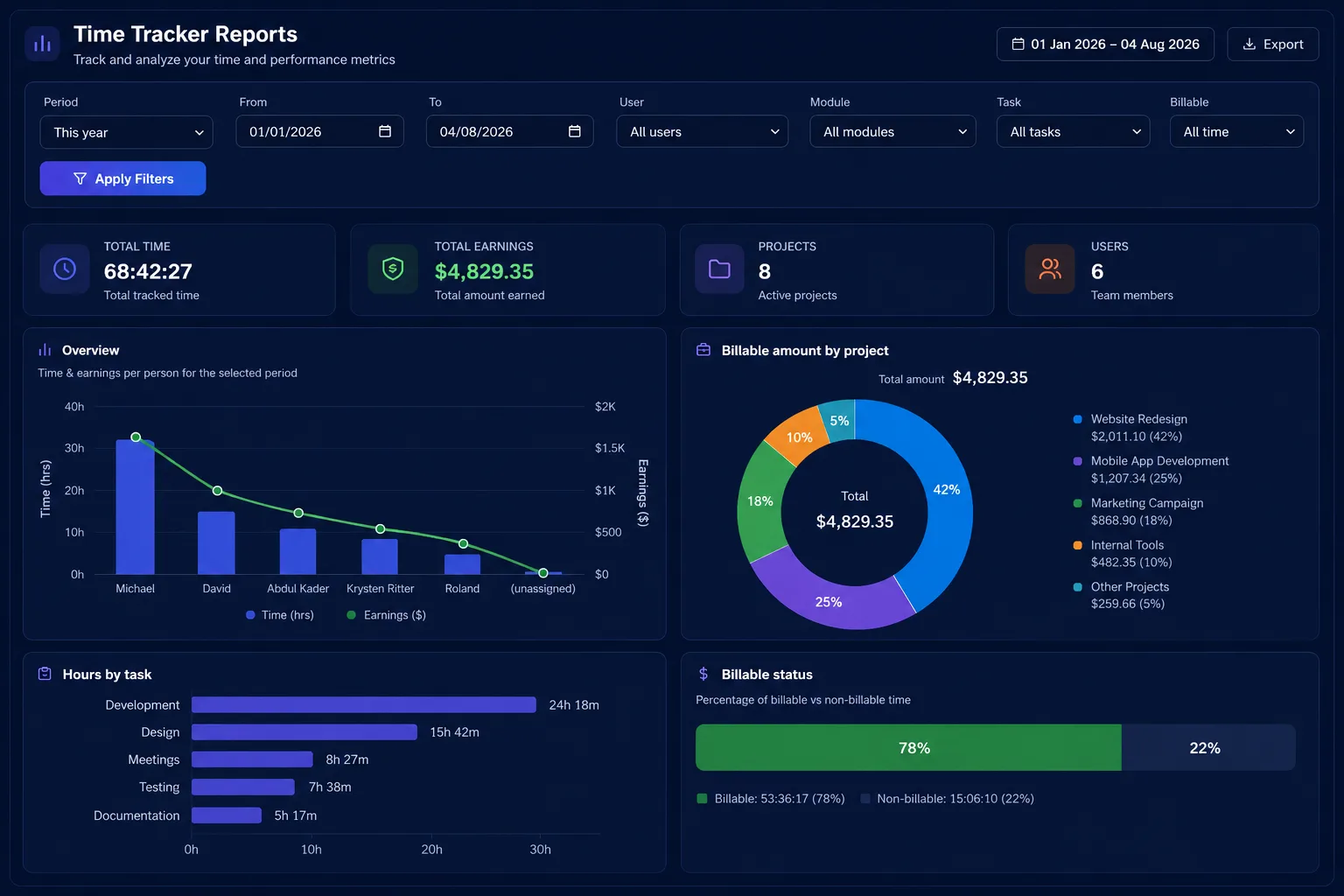The image size is (1344, 896).
Task: Click the Team members label
Action: (x=1131, y=296)
